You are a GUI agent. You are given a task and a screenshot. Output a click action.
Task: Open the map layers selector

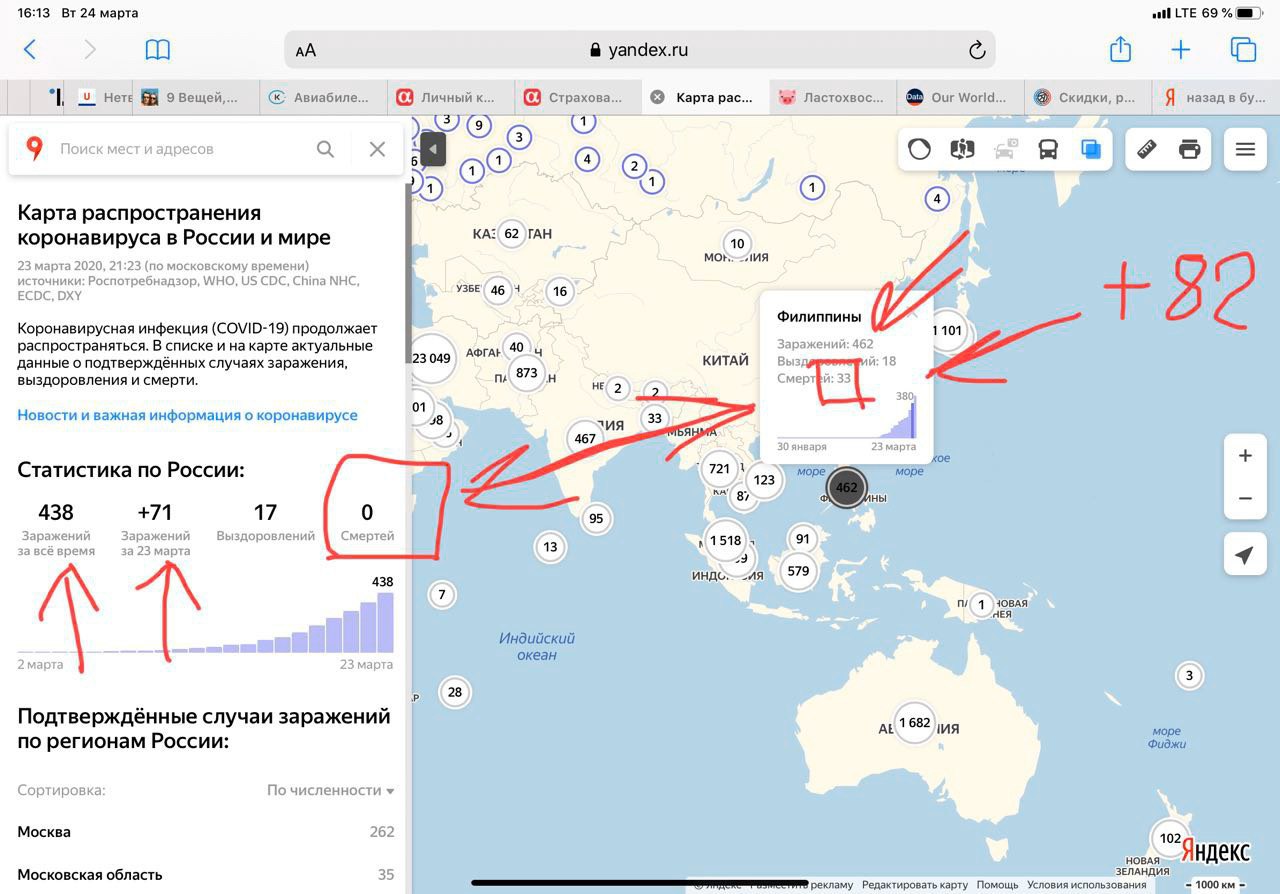1091,150
